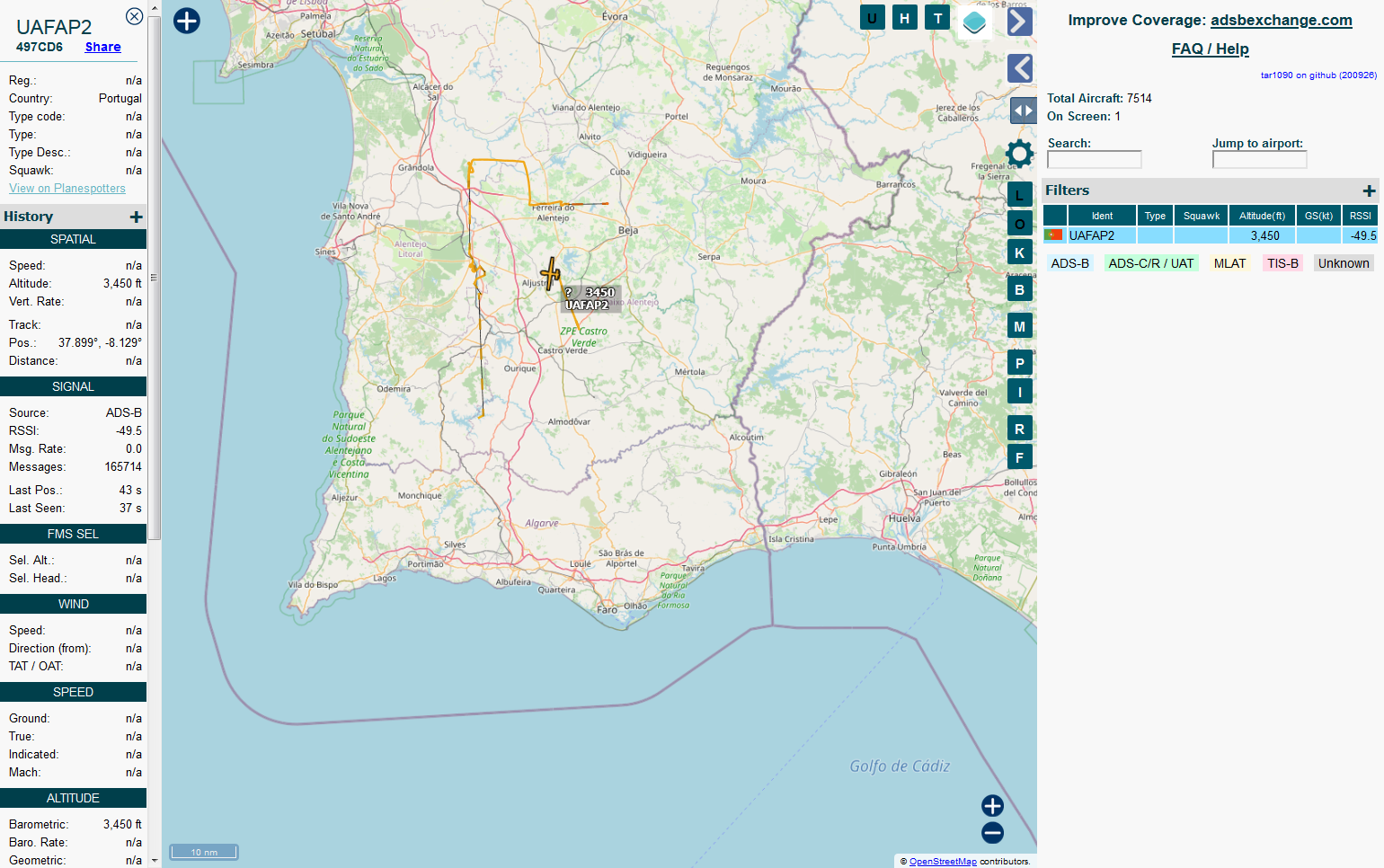The height and width of the screenshot is (868, 1384).
Task: Expand the History section
Action: 136,217
